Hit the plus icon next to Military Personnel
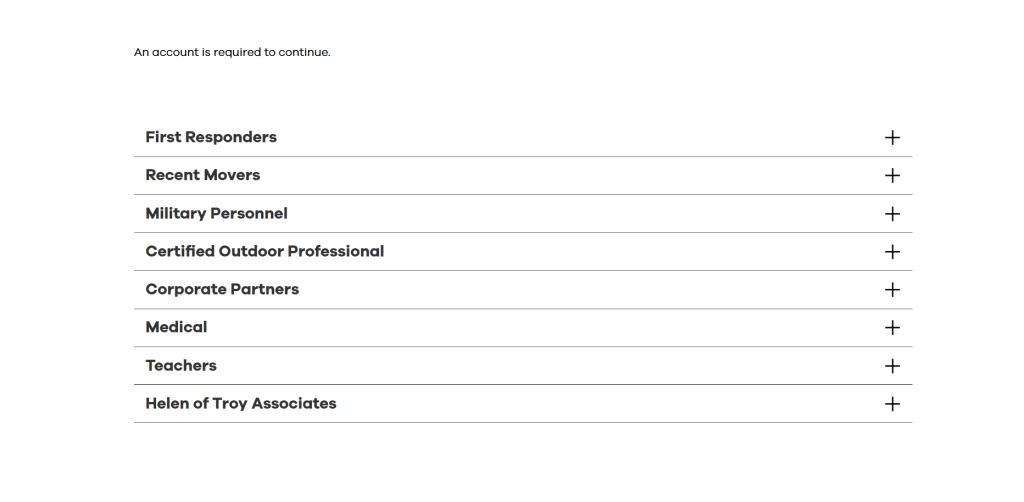Viewport: 1024px width, 502px height. (x=892, y=214)
